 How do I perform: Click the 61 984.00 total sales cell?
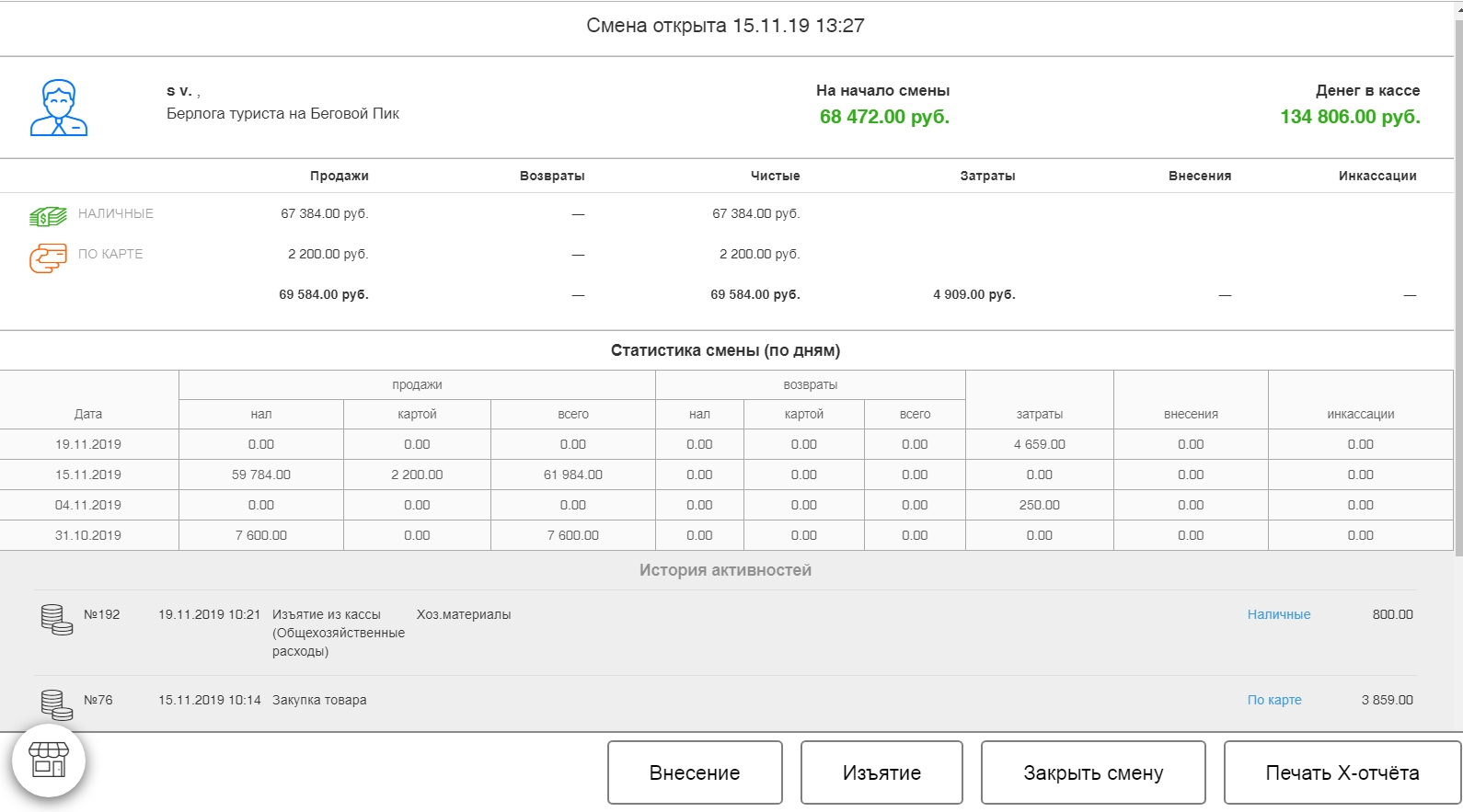573,475
